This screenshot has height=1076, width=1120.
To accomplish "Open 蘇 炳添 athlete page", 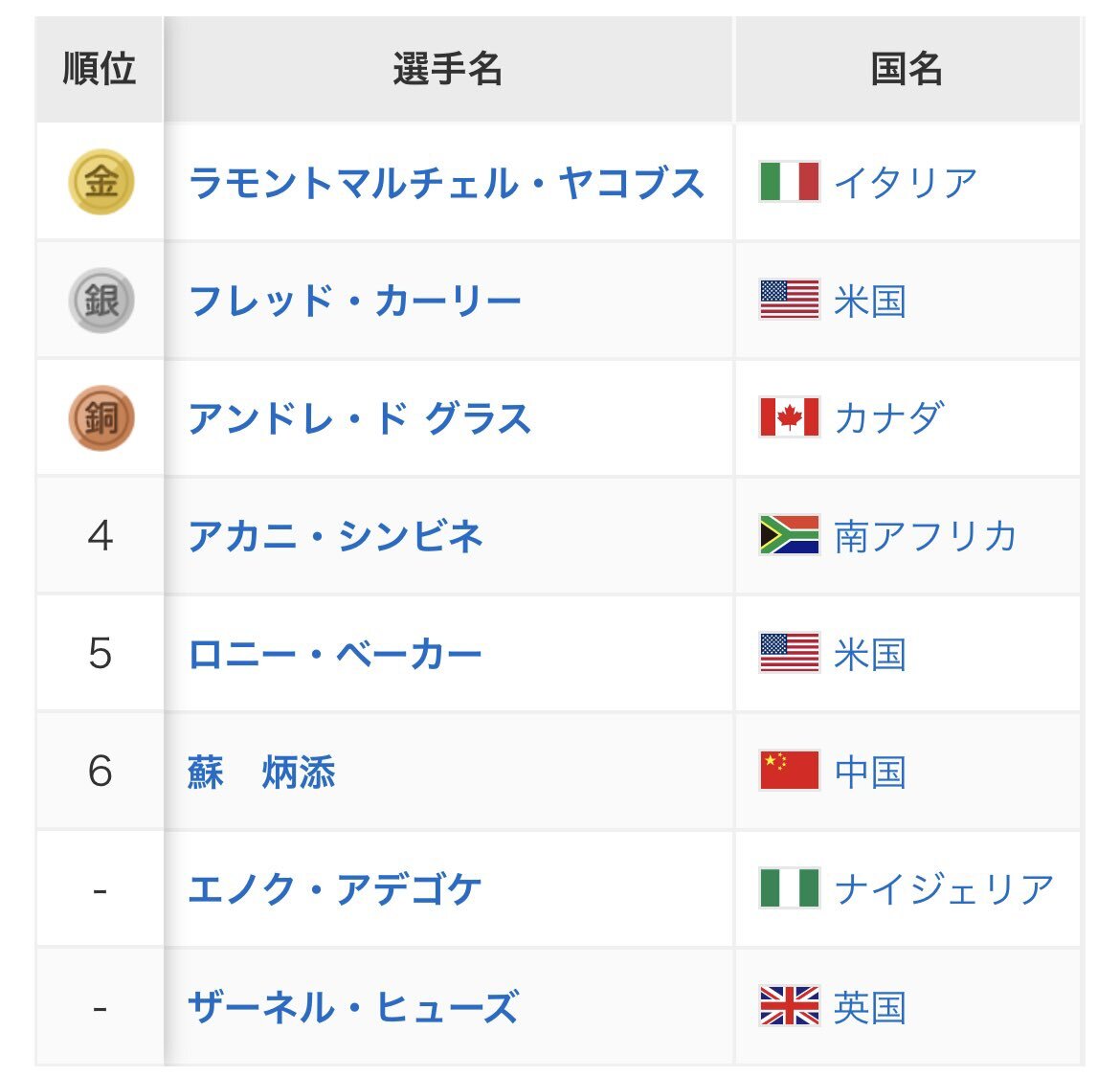I will pyautogui.click(x=261, y=772).
